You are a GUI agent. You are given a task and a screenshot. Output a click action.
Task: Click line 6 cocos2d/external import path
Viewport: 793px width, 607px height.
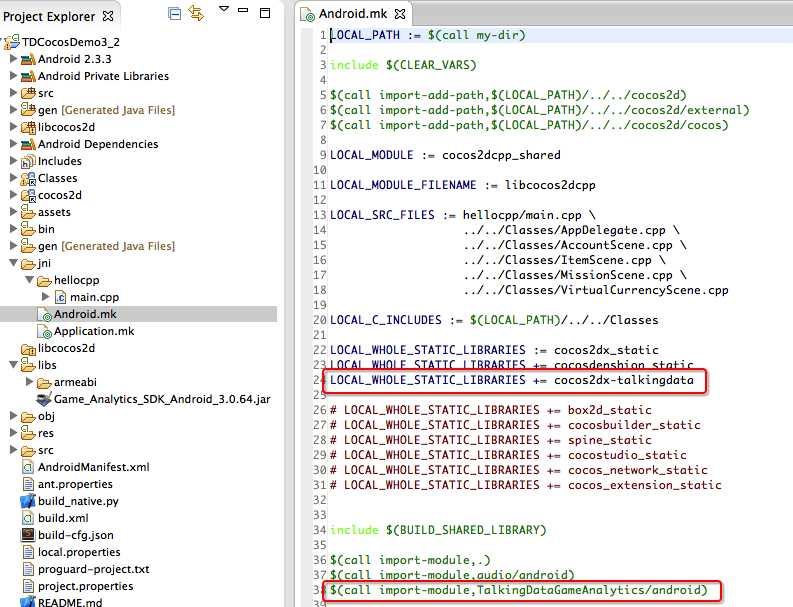click(540, 110)
